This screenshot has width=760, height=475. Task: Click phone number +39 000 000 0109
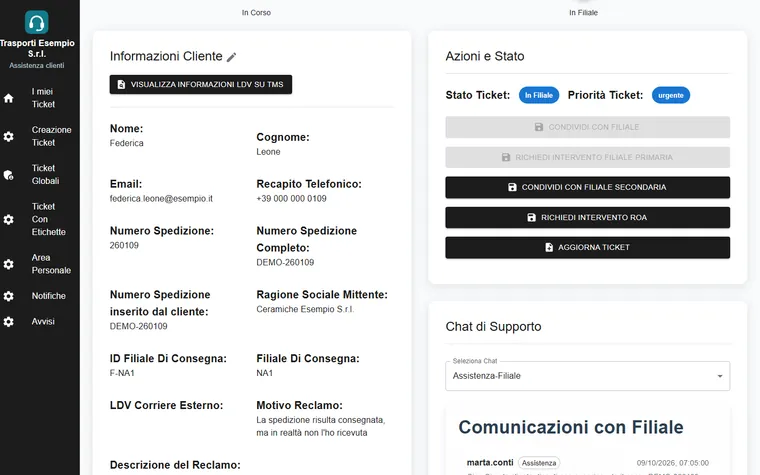point(291,199)
